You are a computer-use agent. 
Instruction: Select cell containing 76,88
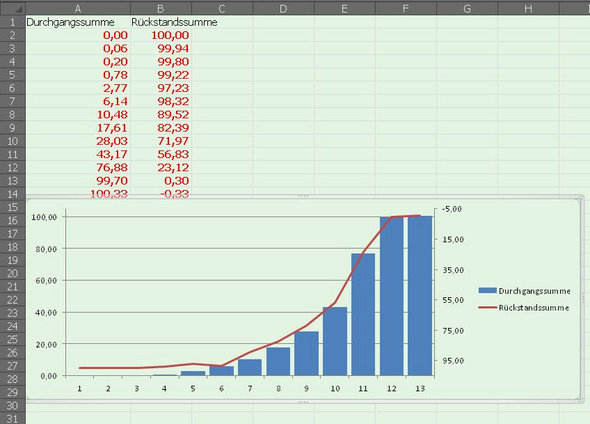(x=78, y=167)
